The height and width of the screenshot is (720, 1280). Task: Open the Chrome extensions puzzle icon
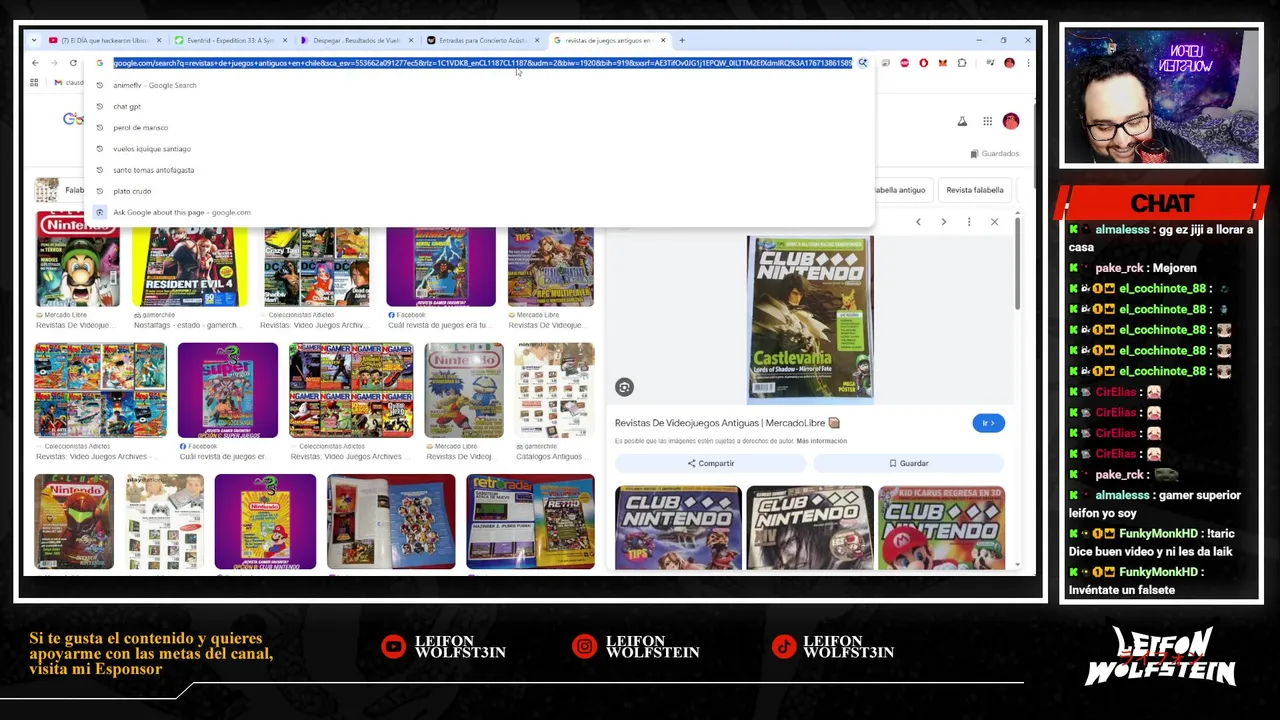[962, 63]
